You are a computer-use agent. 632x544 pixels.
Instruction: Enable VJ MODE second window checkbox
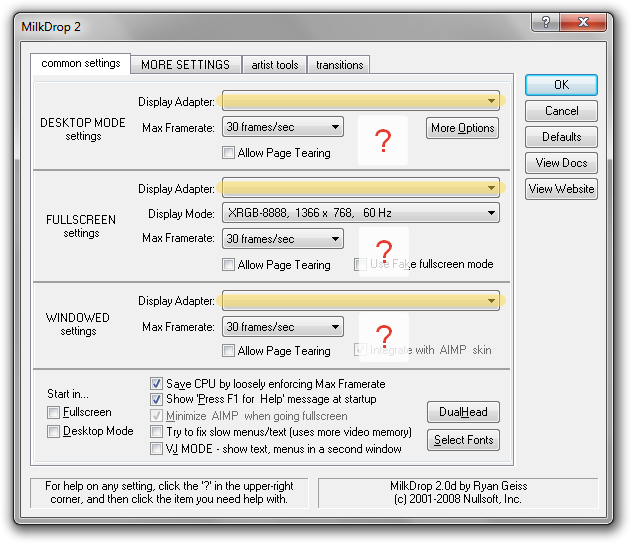156,449
